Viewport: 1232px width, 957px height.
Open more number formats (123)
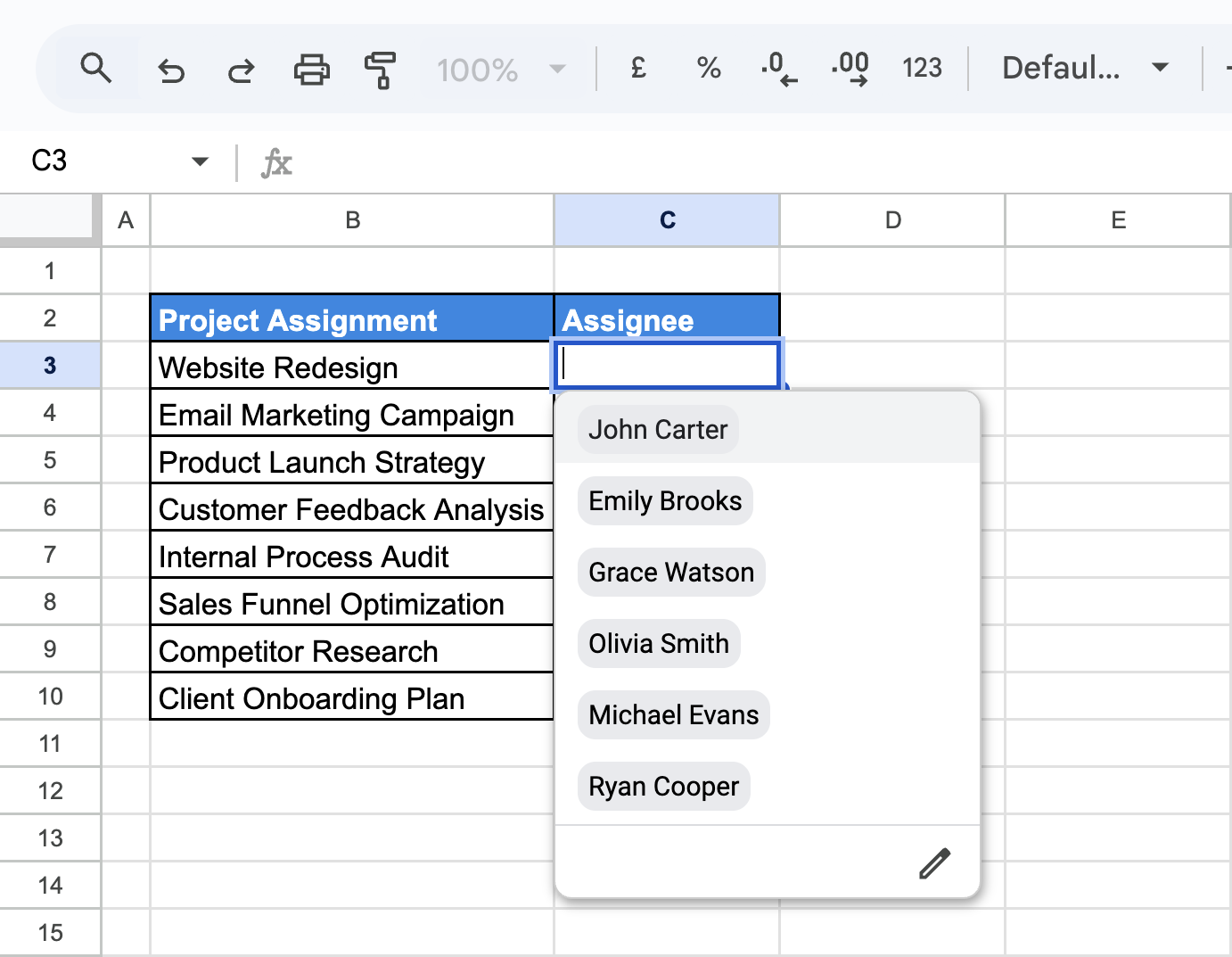[x=922, y=68]
